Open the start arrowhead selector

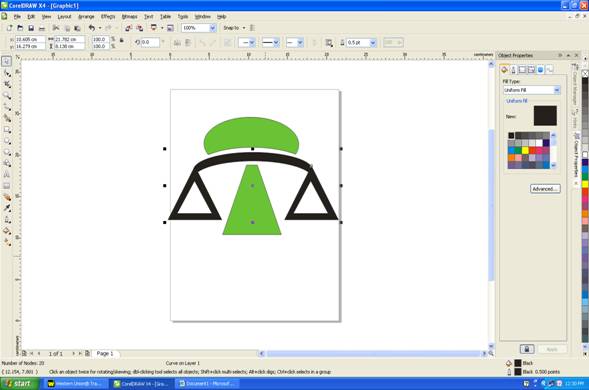pos(247,43)
